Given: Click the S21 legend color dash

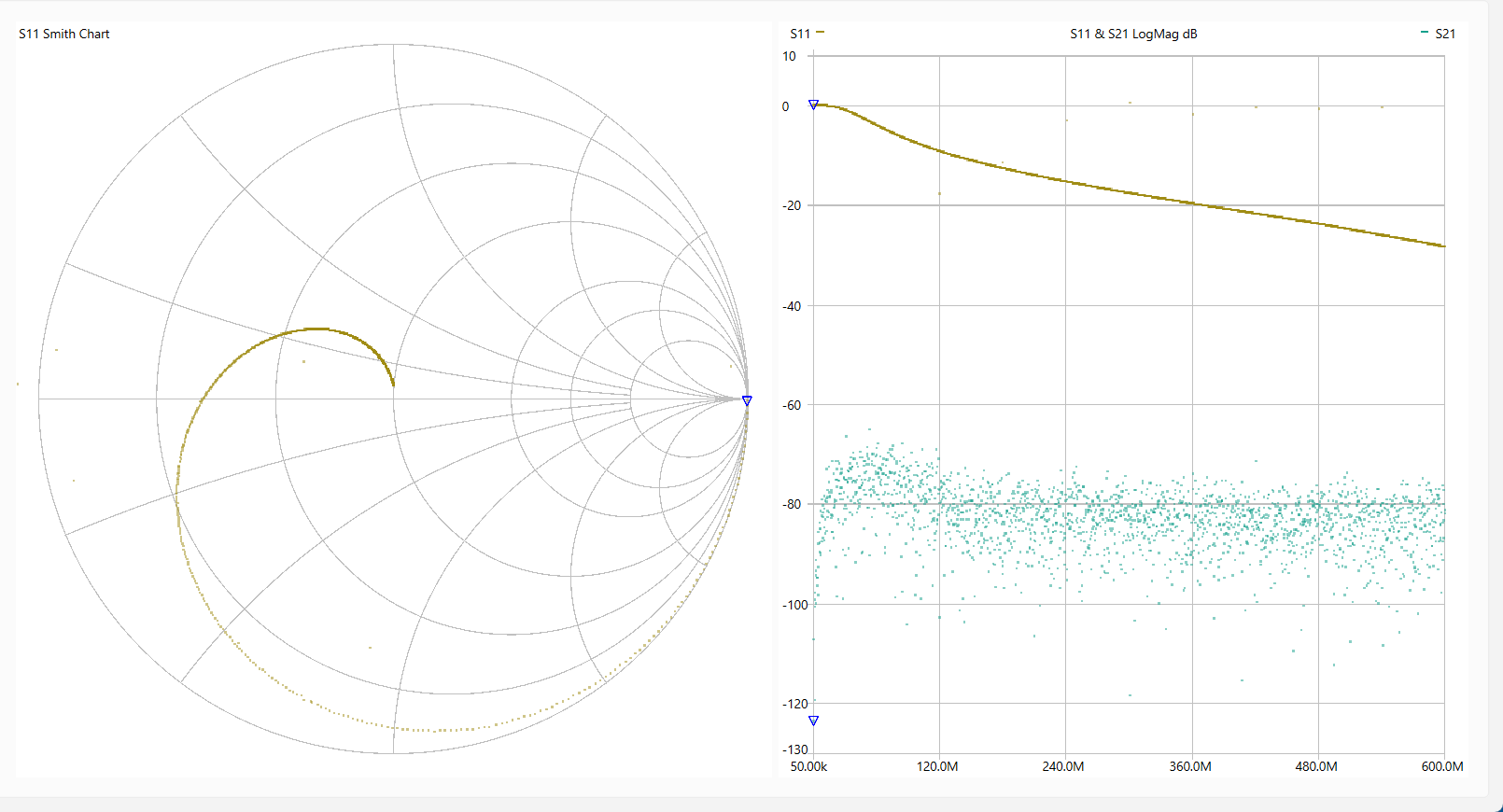Looking at the screenshot, I should click(x=1424, y=33).
